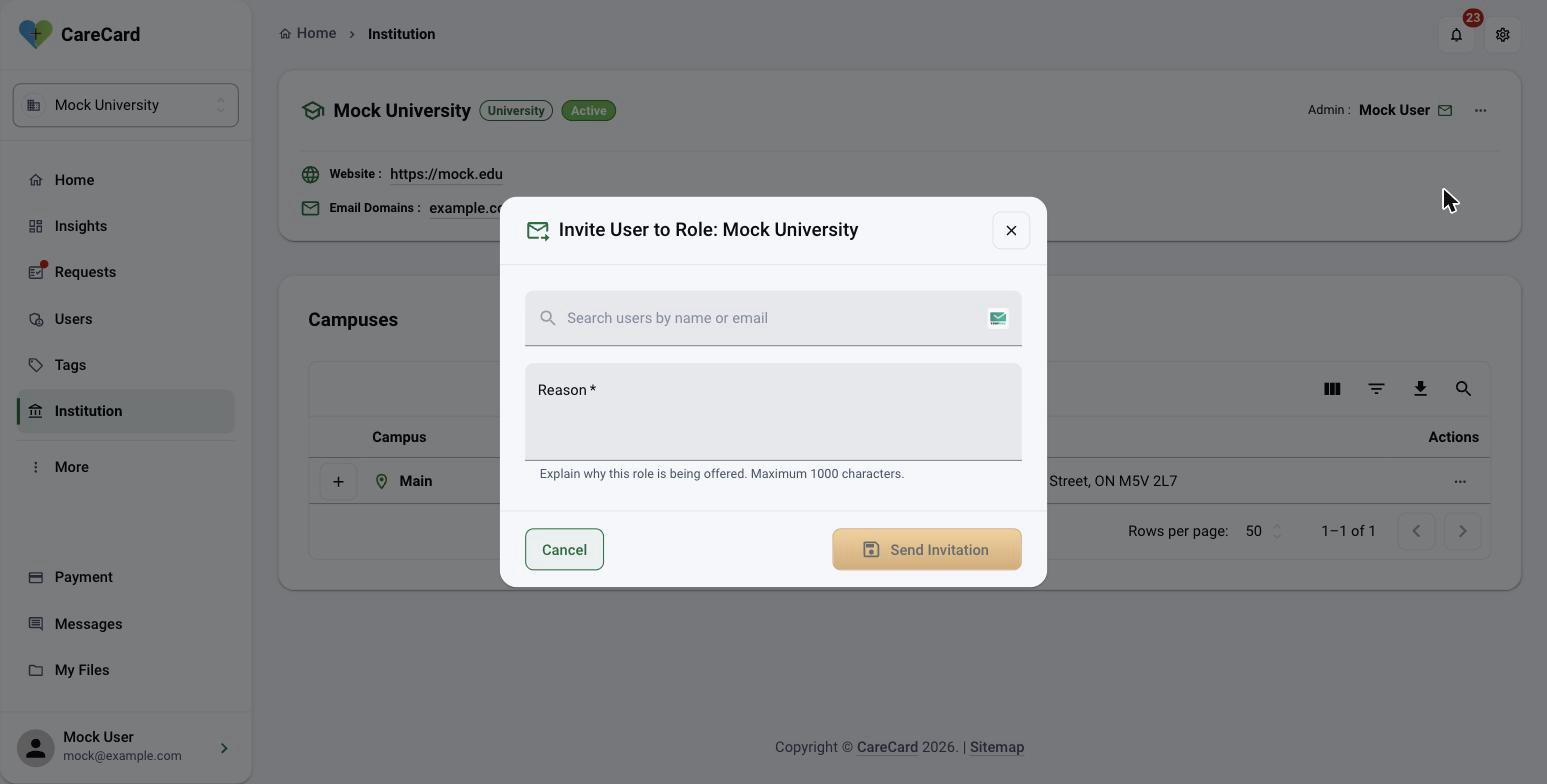Click the Home breadcrumb link
Screen dimensions: 1547x784
tap(308, 34)
